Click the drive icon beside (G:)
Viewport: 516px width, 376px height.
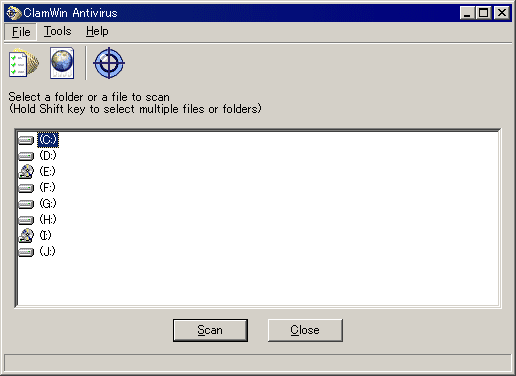[x=26, y=204]
